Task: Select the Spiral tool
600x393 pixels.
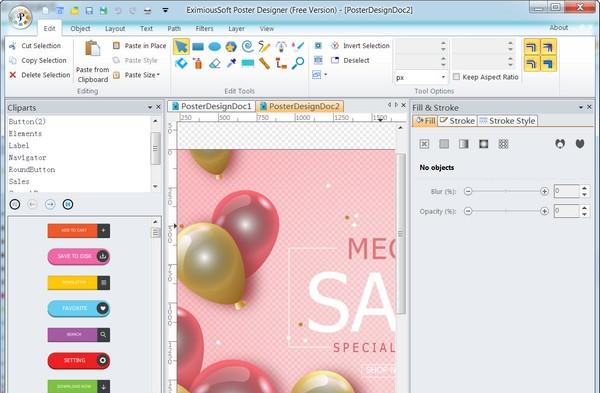Action: pyautogui.click(x=248, y=46)
